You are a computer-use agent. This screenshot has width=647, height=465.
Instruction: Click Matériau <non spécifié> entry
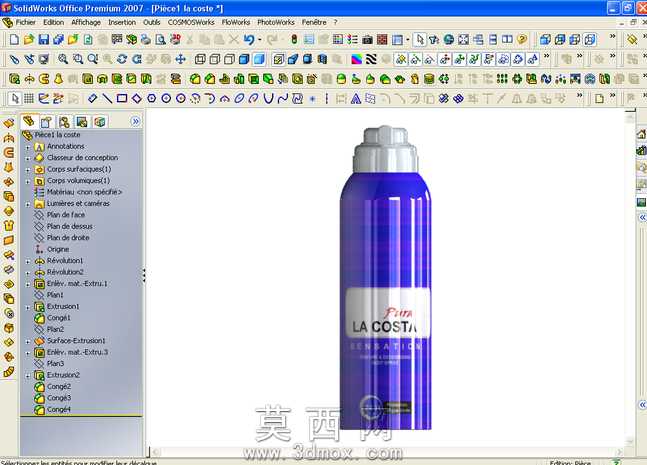[x=85, y=192]
